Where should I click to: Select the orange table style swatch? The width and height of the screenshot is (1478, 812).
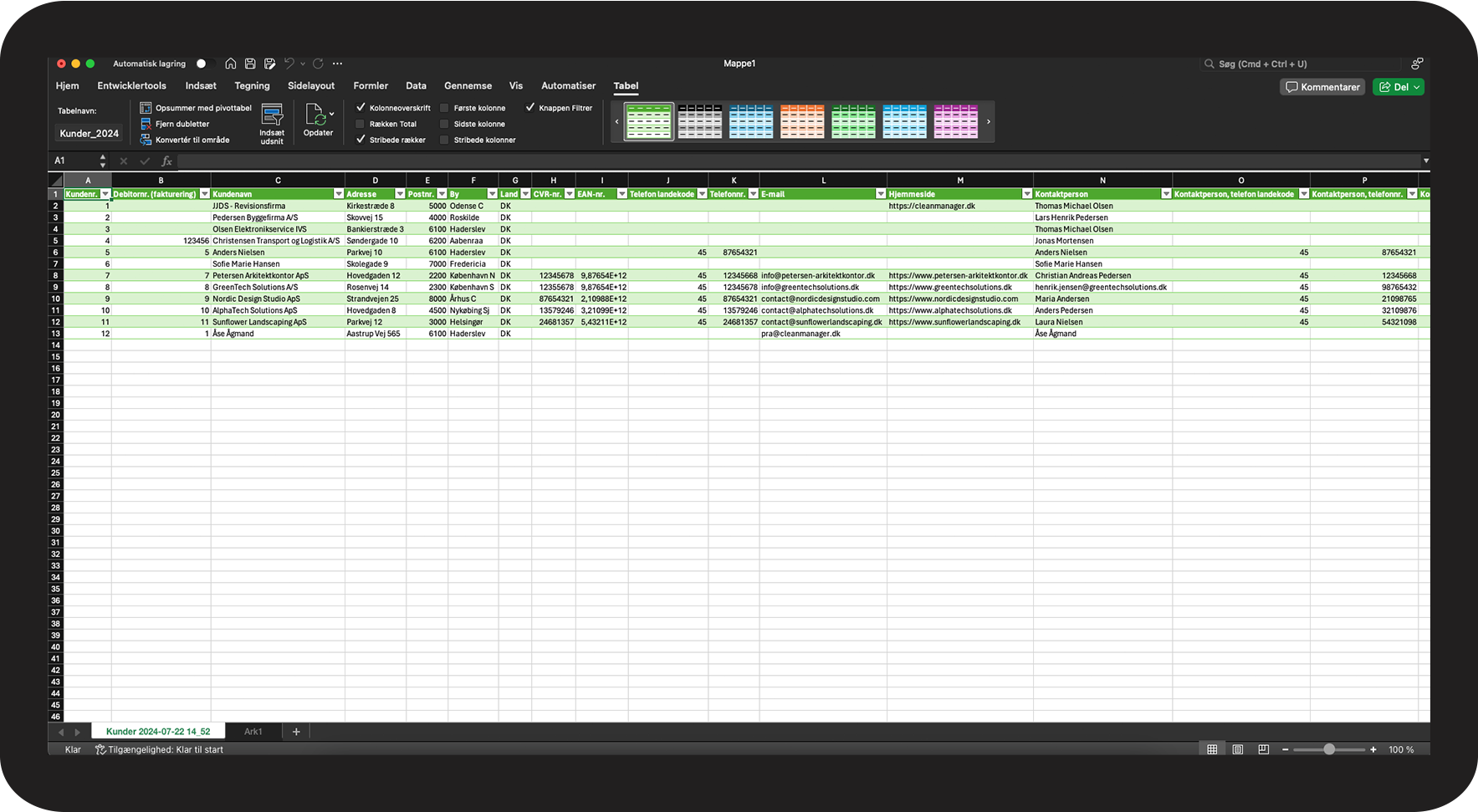802,122
